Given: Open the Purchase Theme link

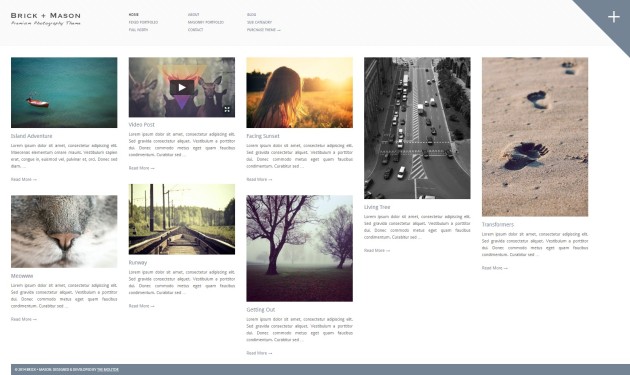Looking at the screenshot, I should (264, 30).
